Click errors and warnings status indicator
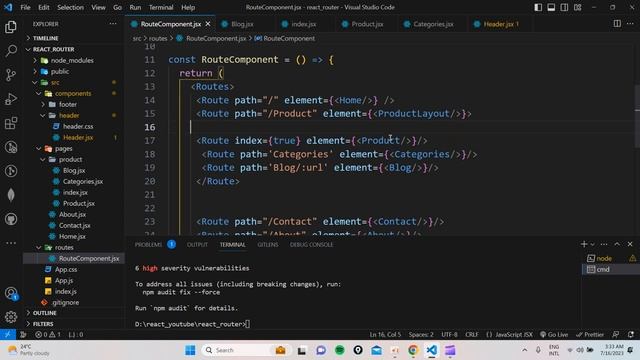Viewport: 640px width, 360px height. point(48,335)
